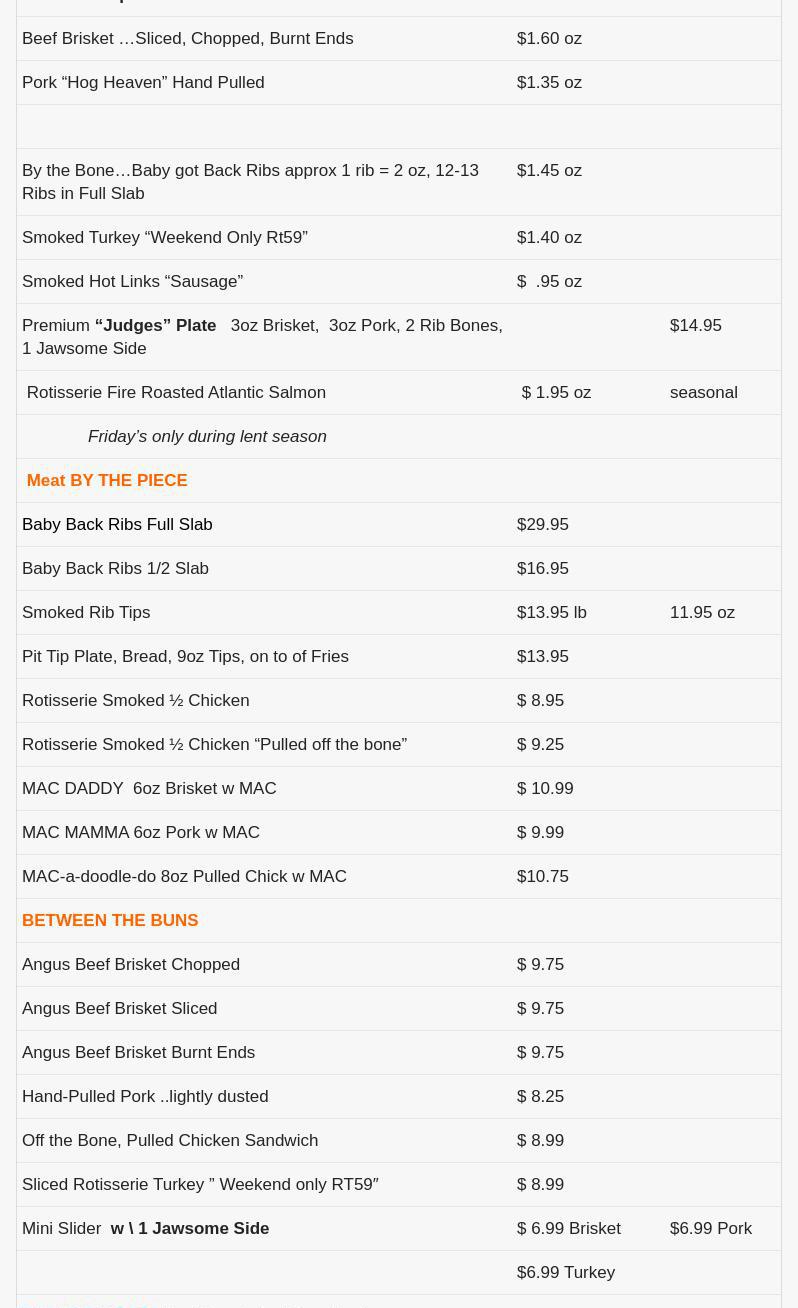Screen dimensions: 798x1308
Task: Click the Off the Bone Pulled Chicken Sandwich
Action: [x=170, y=1140]
